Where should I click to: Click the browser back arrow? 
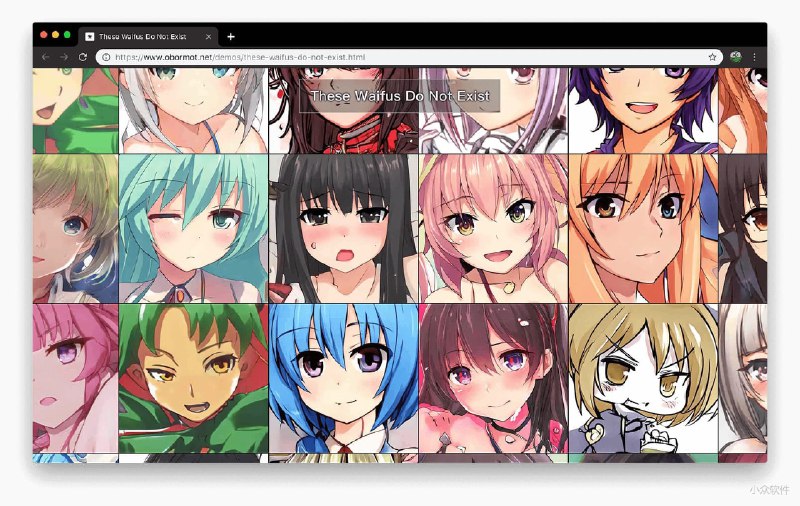pos(45,57)
